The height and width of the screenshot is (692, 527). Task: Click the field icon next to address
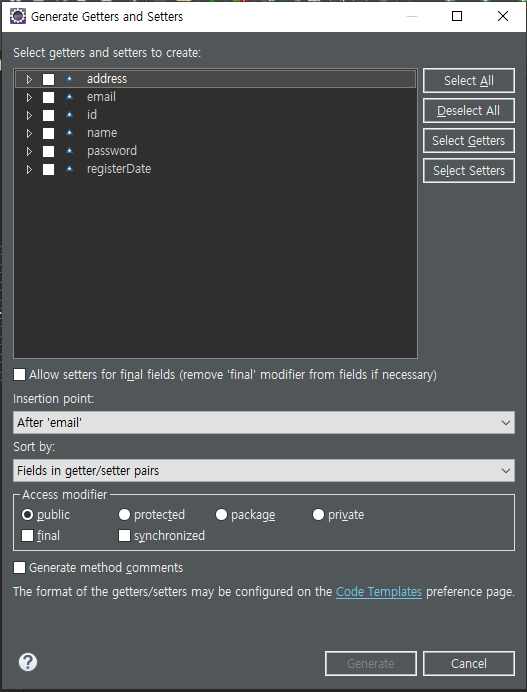coord(69,79)
